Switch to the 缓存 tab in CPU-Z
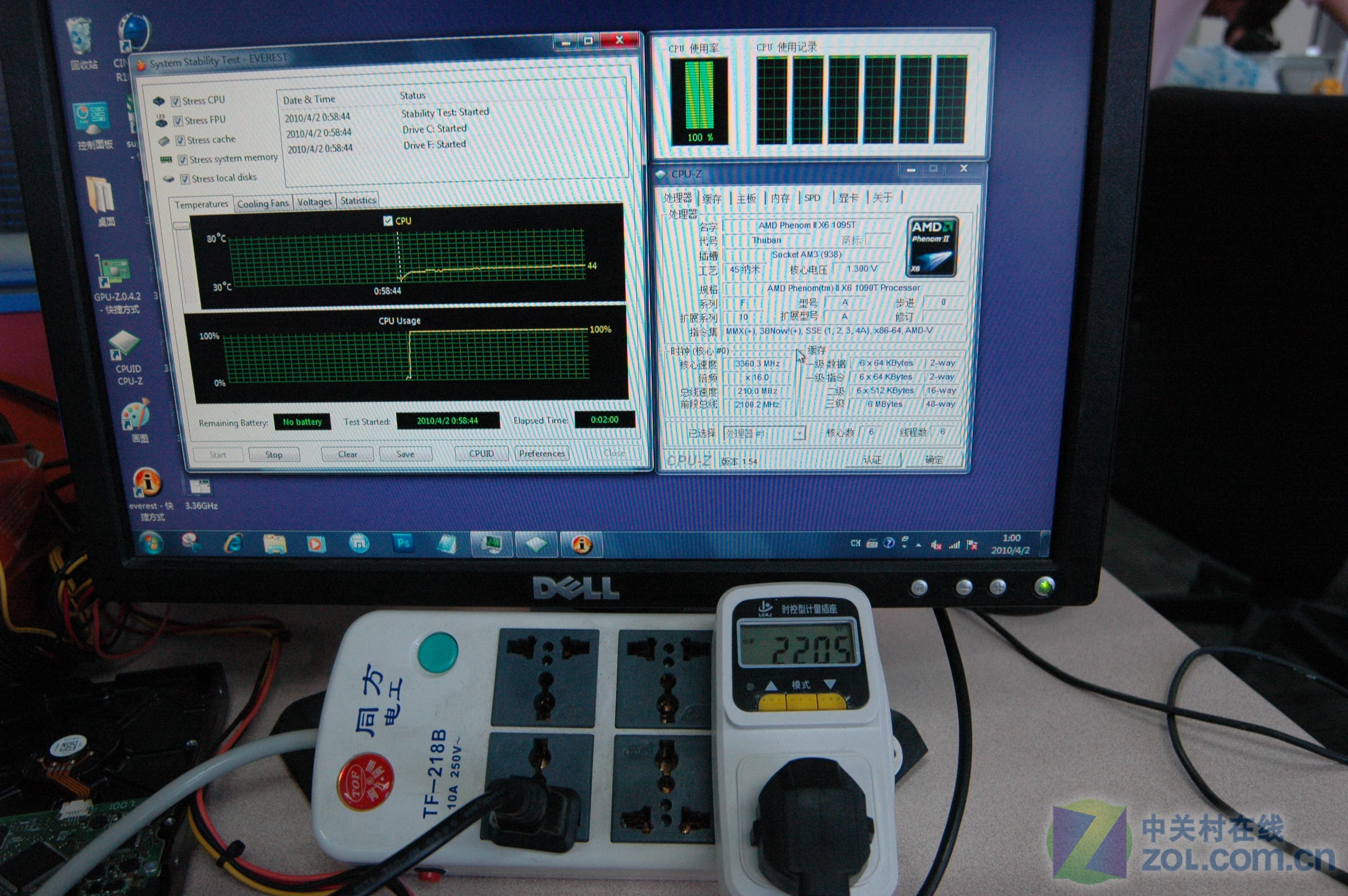This screenshot has height=896, width=1348. coord(712,199)
